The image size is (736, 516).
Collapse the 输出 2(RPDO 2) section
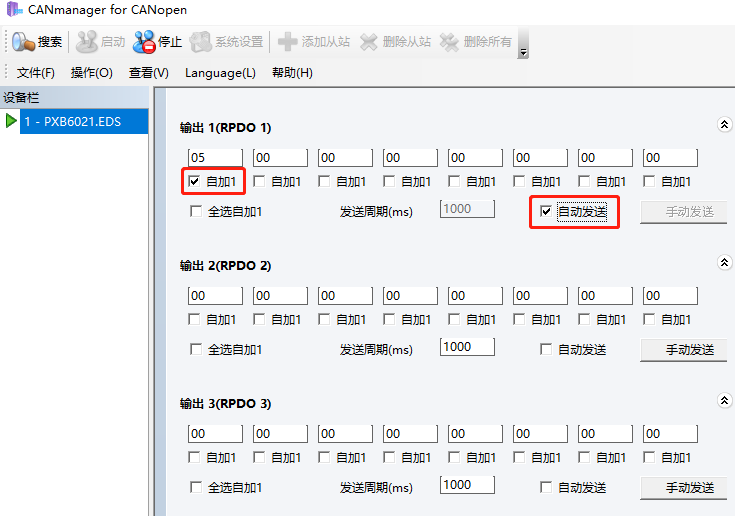click(724, 262)
